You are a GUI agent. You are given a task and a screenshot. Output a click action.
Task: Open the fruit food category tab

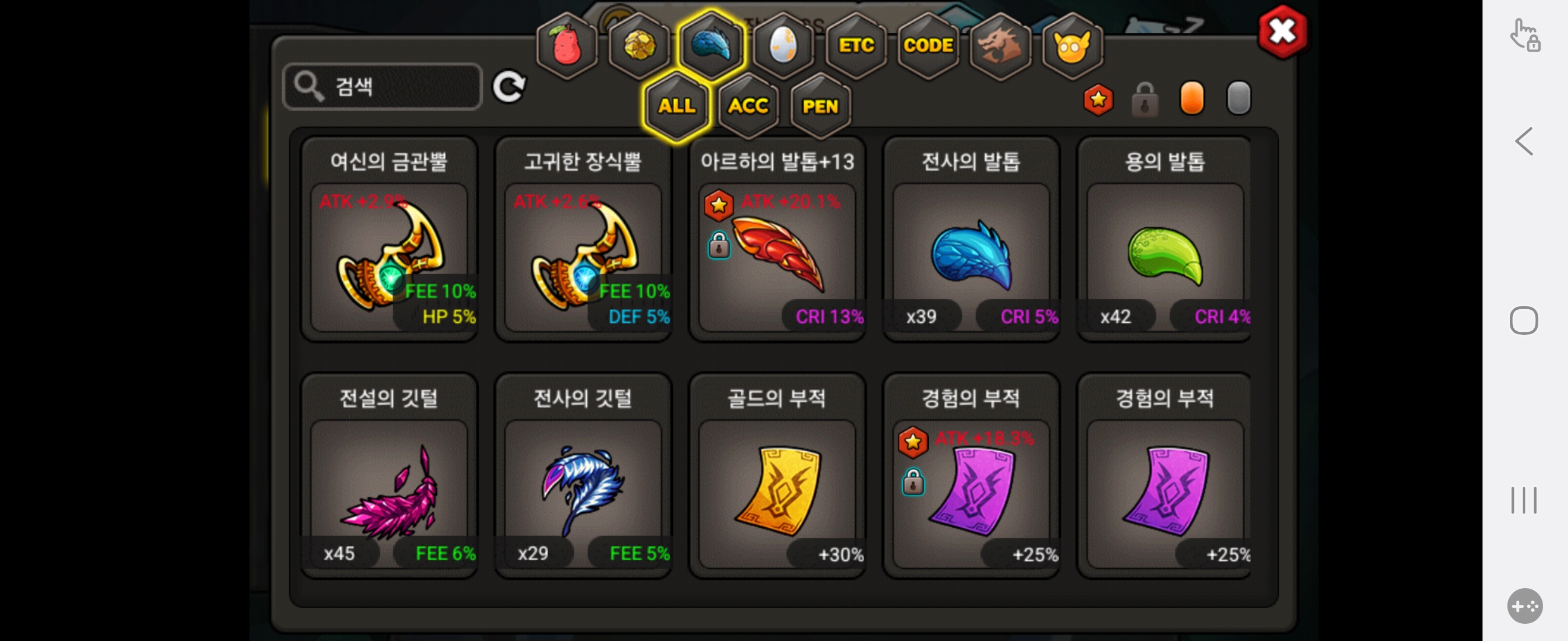[x=566, y=46]
